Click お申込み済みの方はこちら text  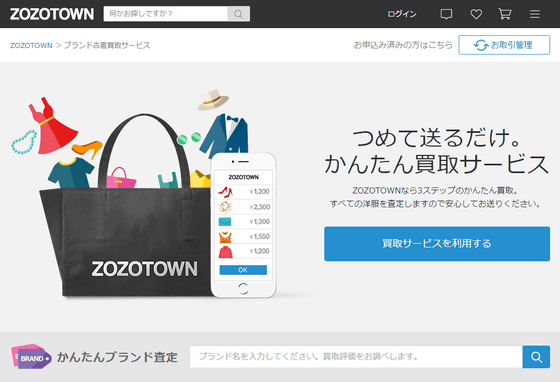403,45
